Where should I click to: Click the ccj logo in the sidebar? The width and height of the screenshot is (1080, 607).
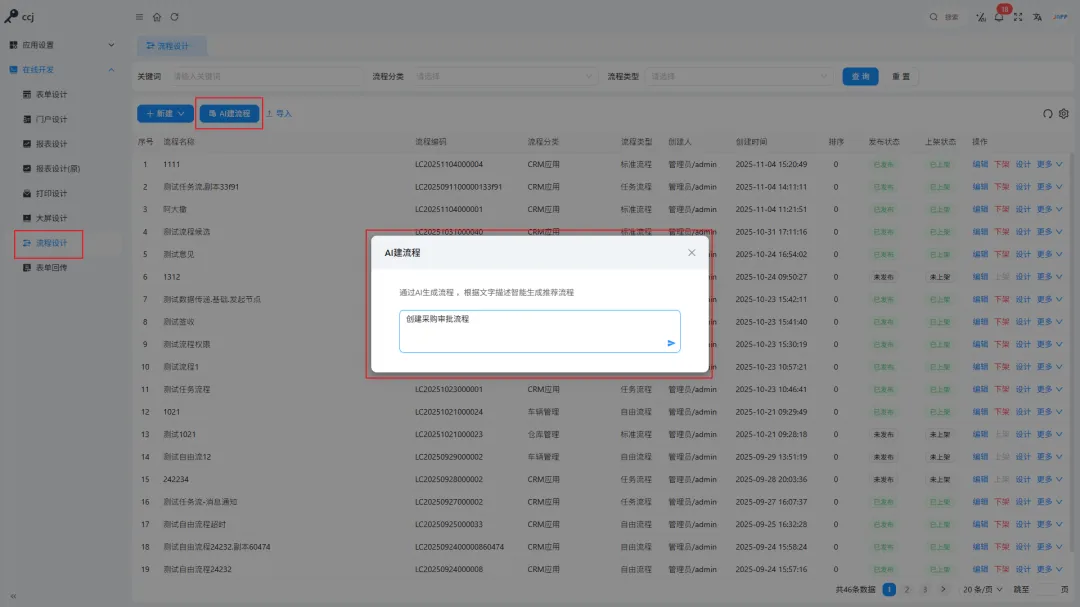[x=19, y=17]
